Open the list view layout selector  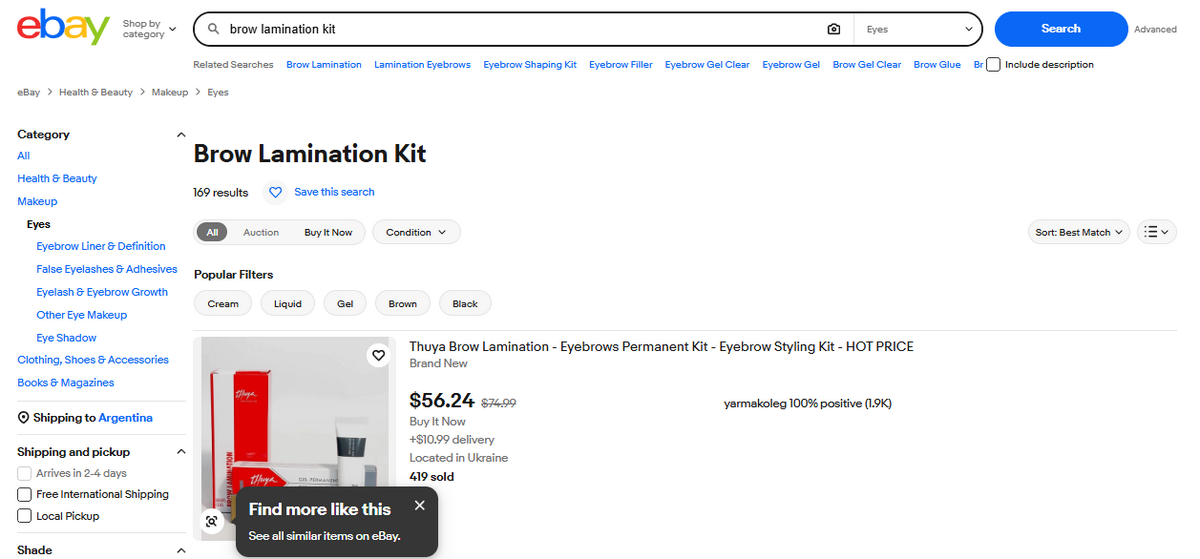click(x=1156, y=232)
